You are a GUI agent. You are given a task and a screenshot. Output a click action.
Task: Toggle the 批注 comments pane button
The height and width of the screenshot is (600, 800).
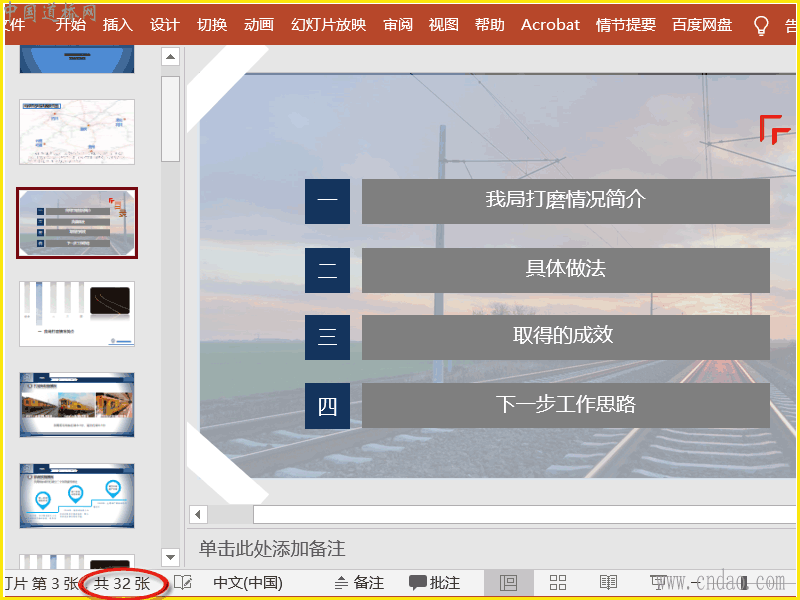[x=435, y=582]
